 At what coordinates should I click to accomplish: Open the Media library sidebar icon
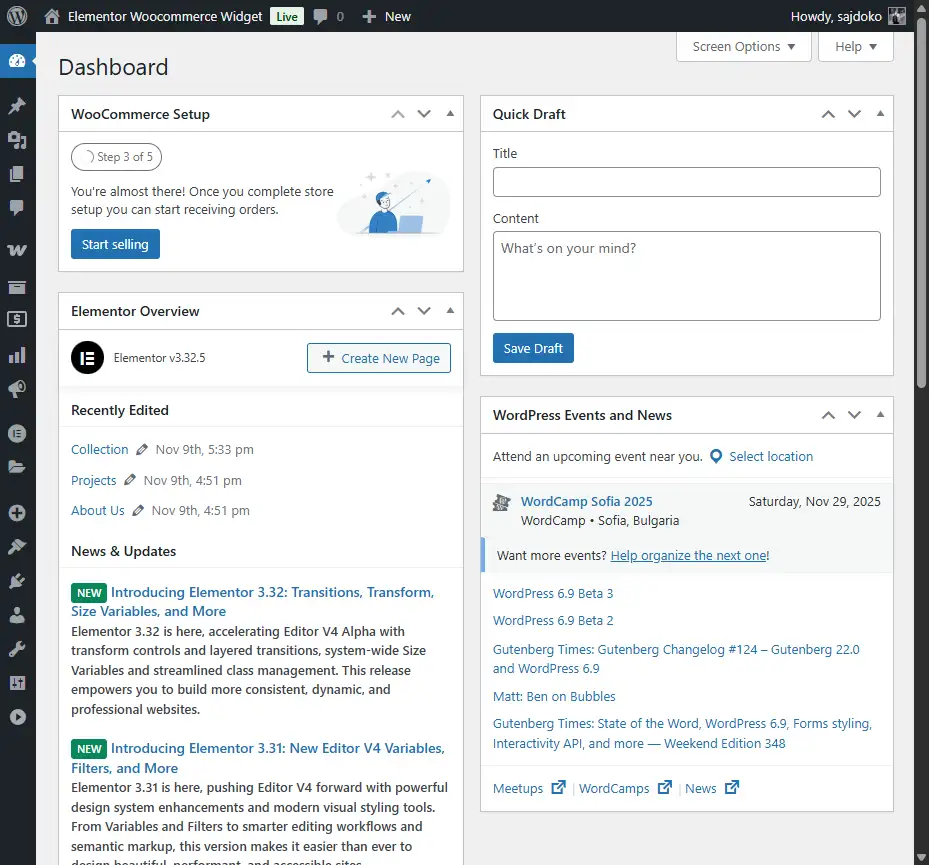pyautogui.click(x=16, y=140)
